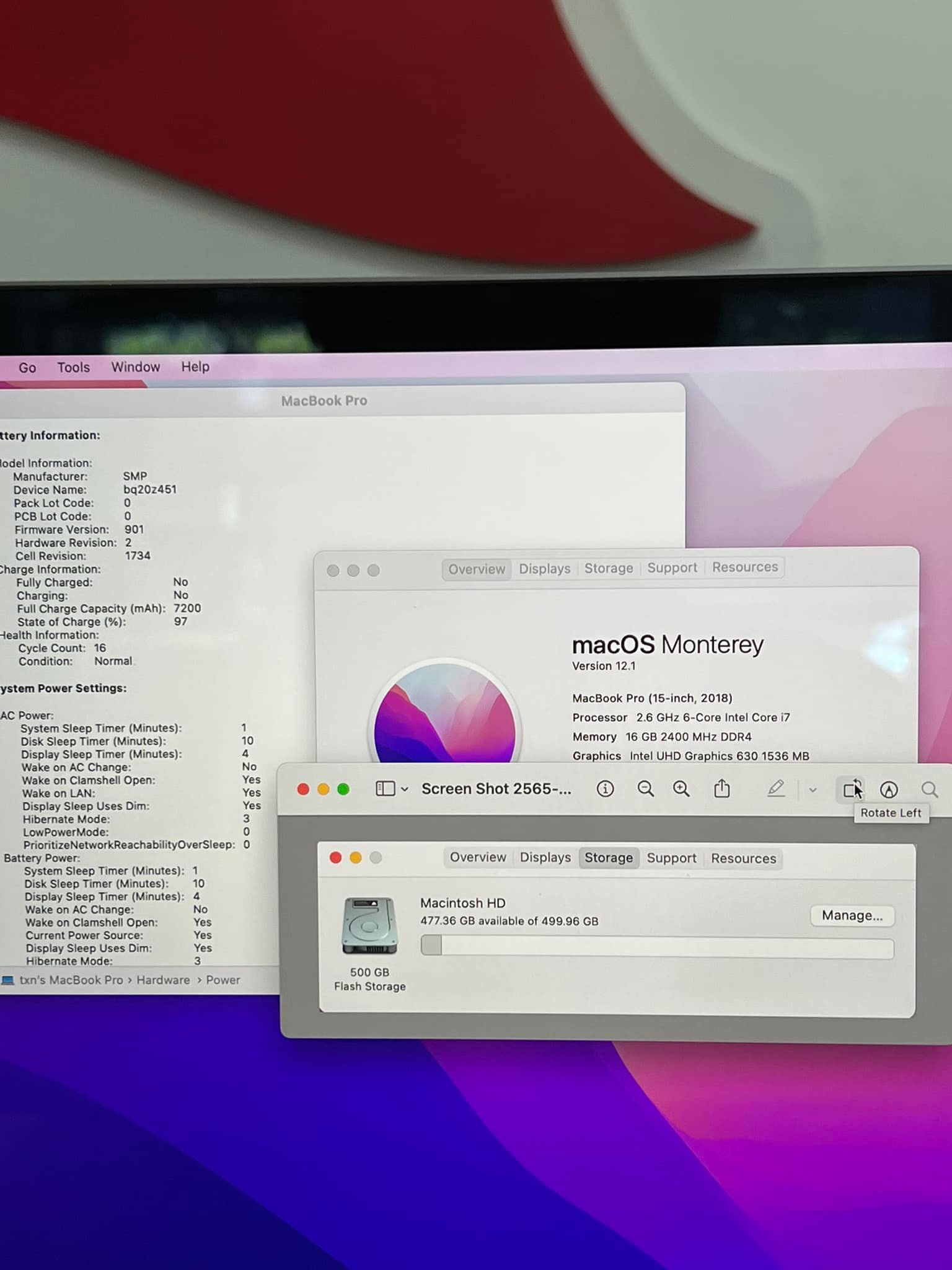Toggle the Preview sidebar view icon
This screenshot has width=952, height=1270.
click(x=385, y=789)
